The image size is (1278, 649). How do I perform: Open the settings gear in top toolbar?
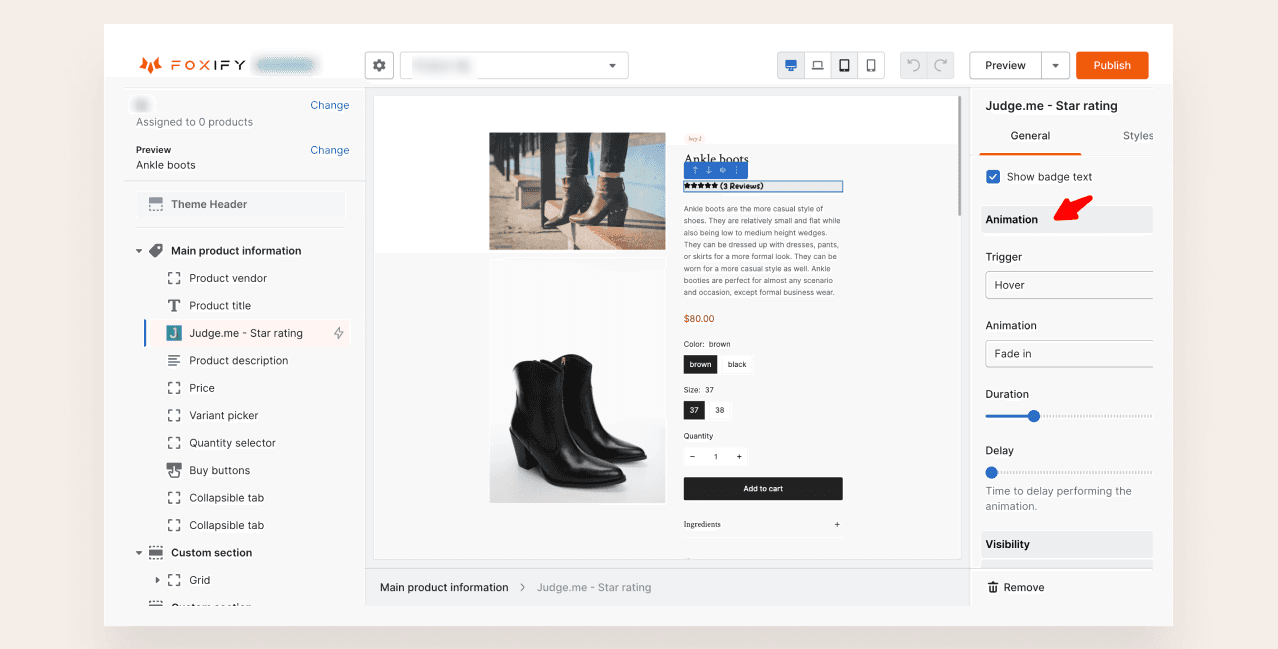pos(379,66)
